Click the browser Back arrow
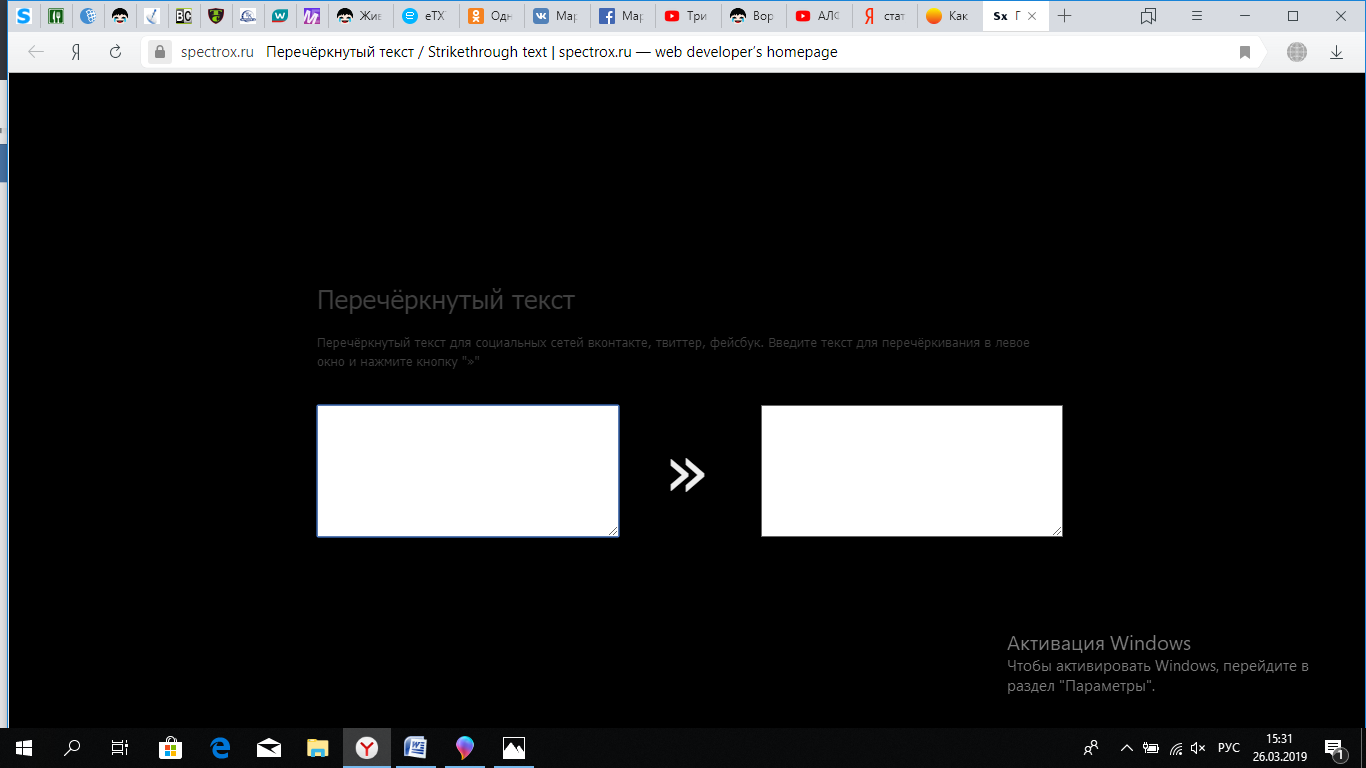The height and width of the screenshot is (768, 1366). pos(36,52)
